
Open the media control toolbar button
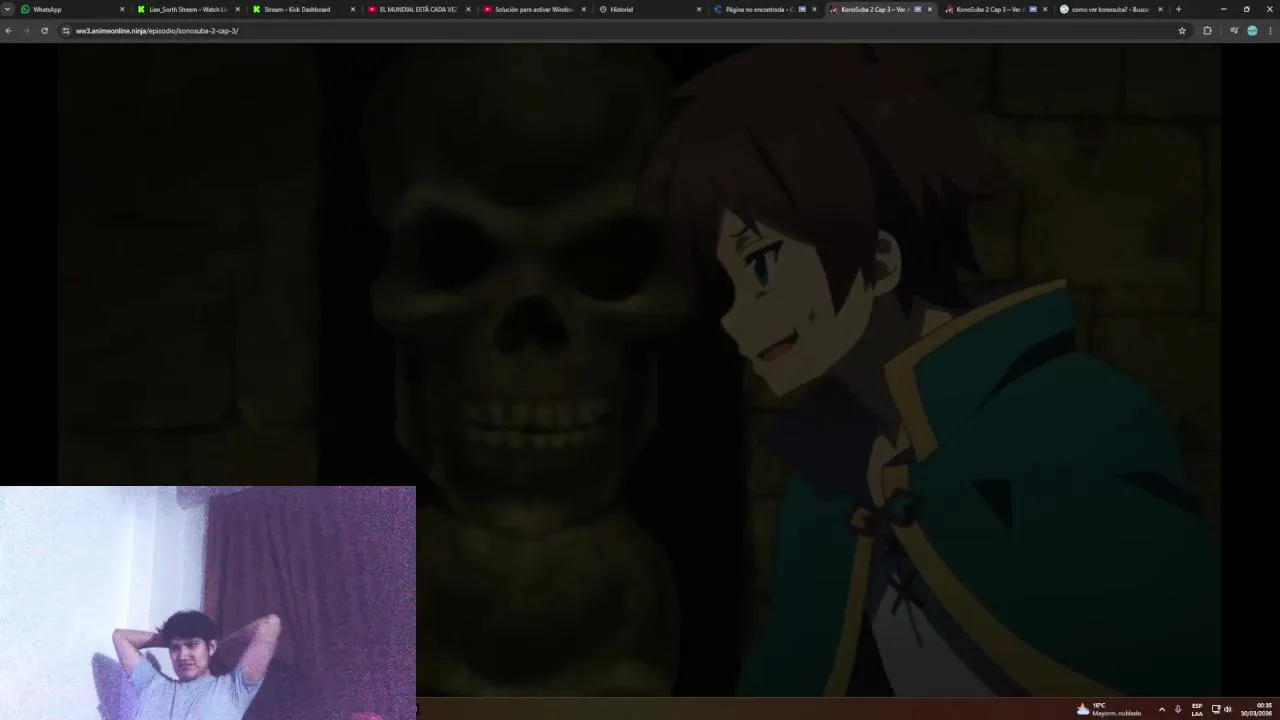[1234, 31]
